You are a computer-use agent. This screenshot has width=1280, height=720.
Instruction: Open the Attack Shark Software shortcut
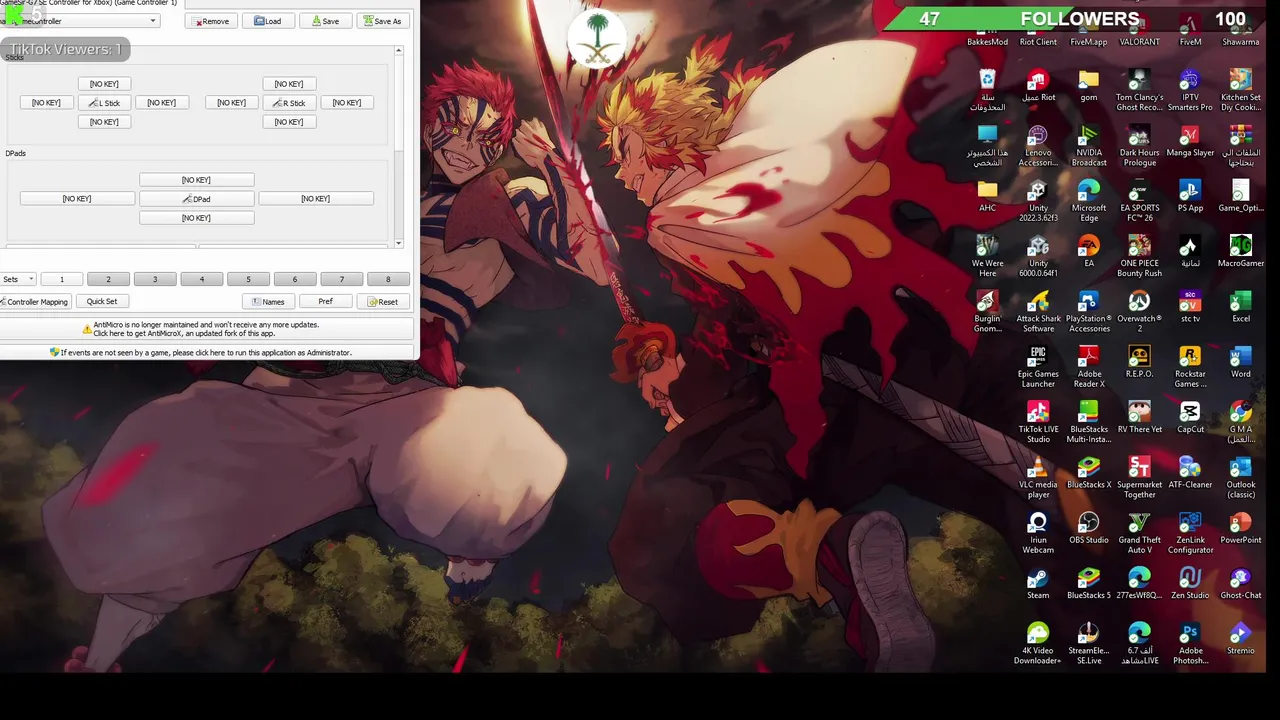tap(1038, 312)
